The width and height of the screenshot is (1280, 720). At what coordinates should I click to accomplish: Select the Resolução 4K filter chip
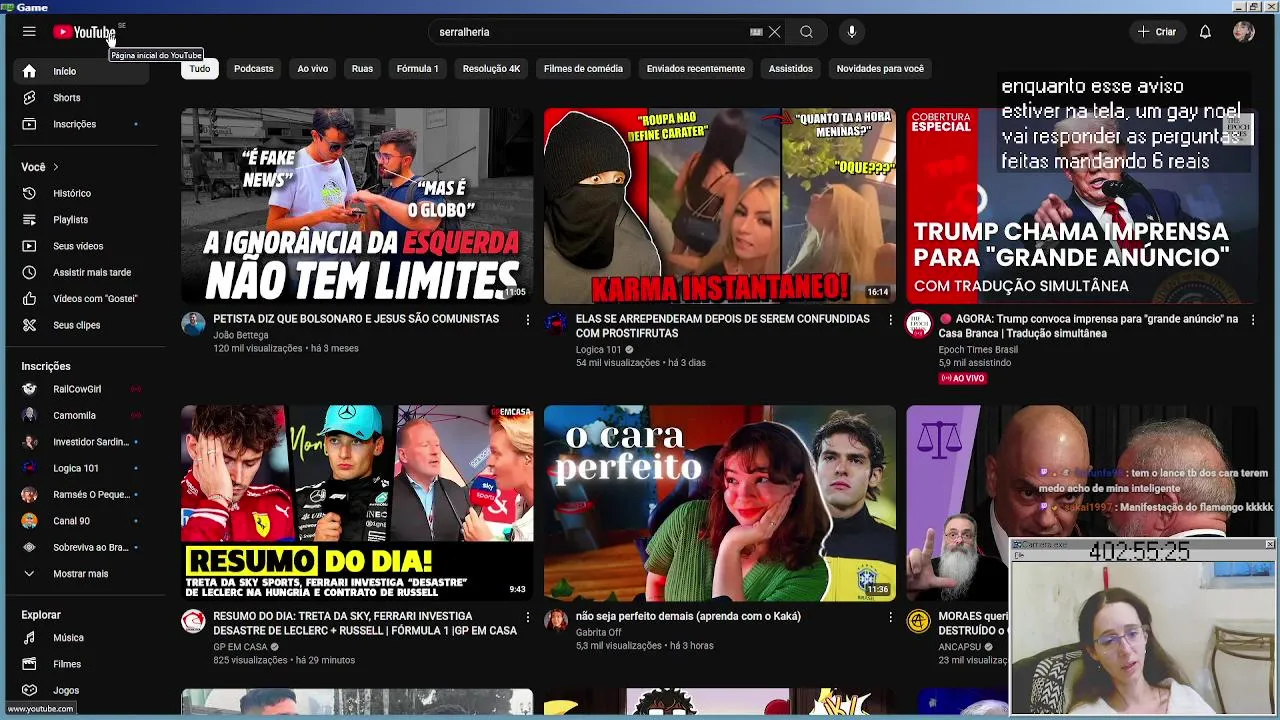click(492, 69)
